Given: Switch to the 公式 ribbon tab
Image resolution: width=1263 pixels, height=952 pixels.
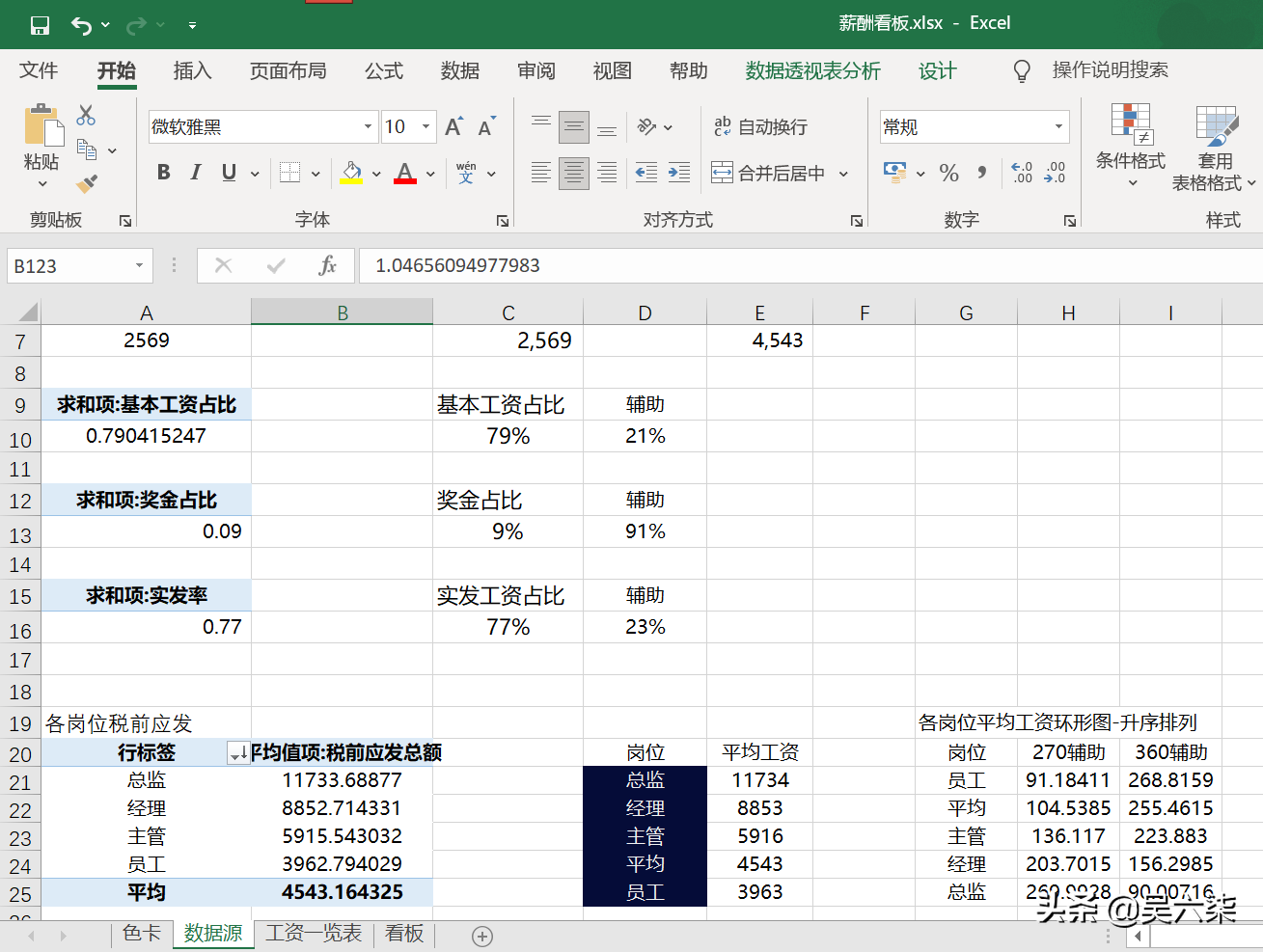Looking at the screenshot, I should [384, 70].
